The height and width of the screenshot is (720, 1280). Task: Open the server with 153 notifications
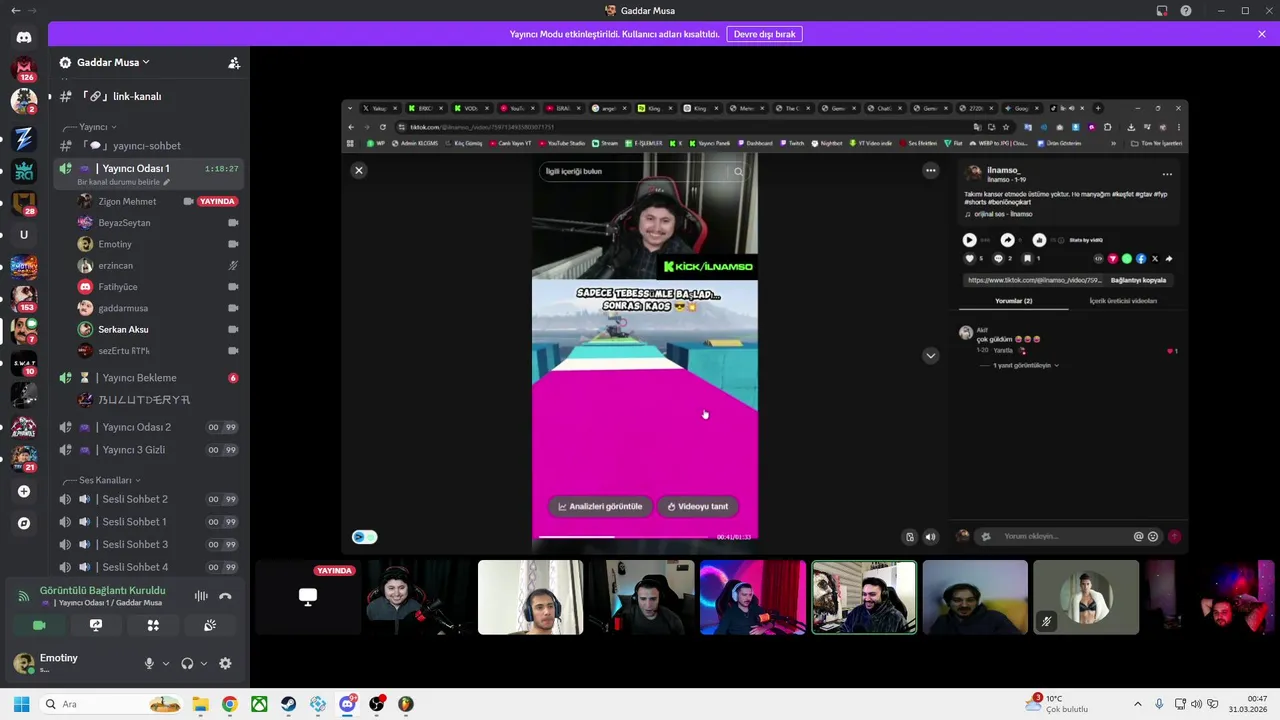coord(24,298)
